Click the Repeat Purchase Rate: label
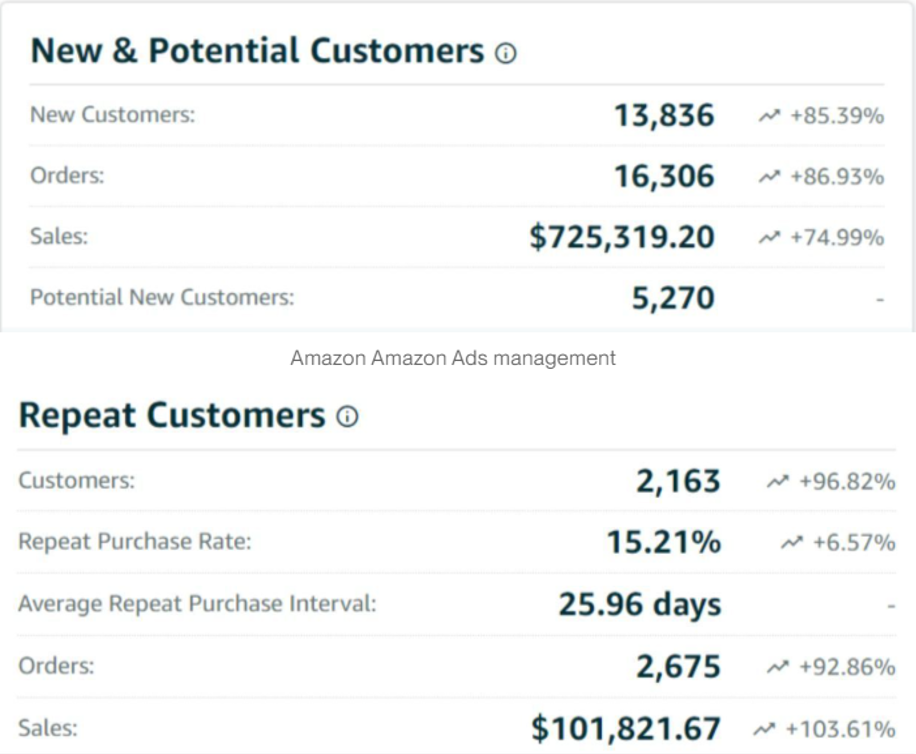The height and width of the screenshot is (754, 916). click(135, 541)
